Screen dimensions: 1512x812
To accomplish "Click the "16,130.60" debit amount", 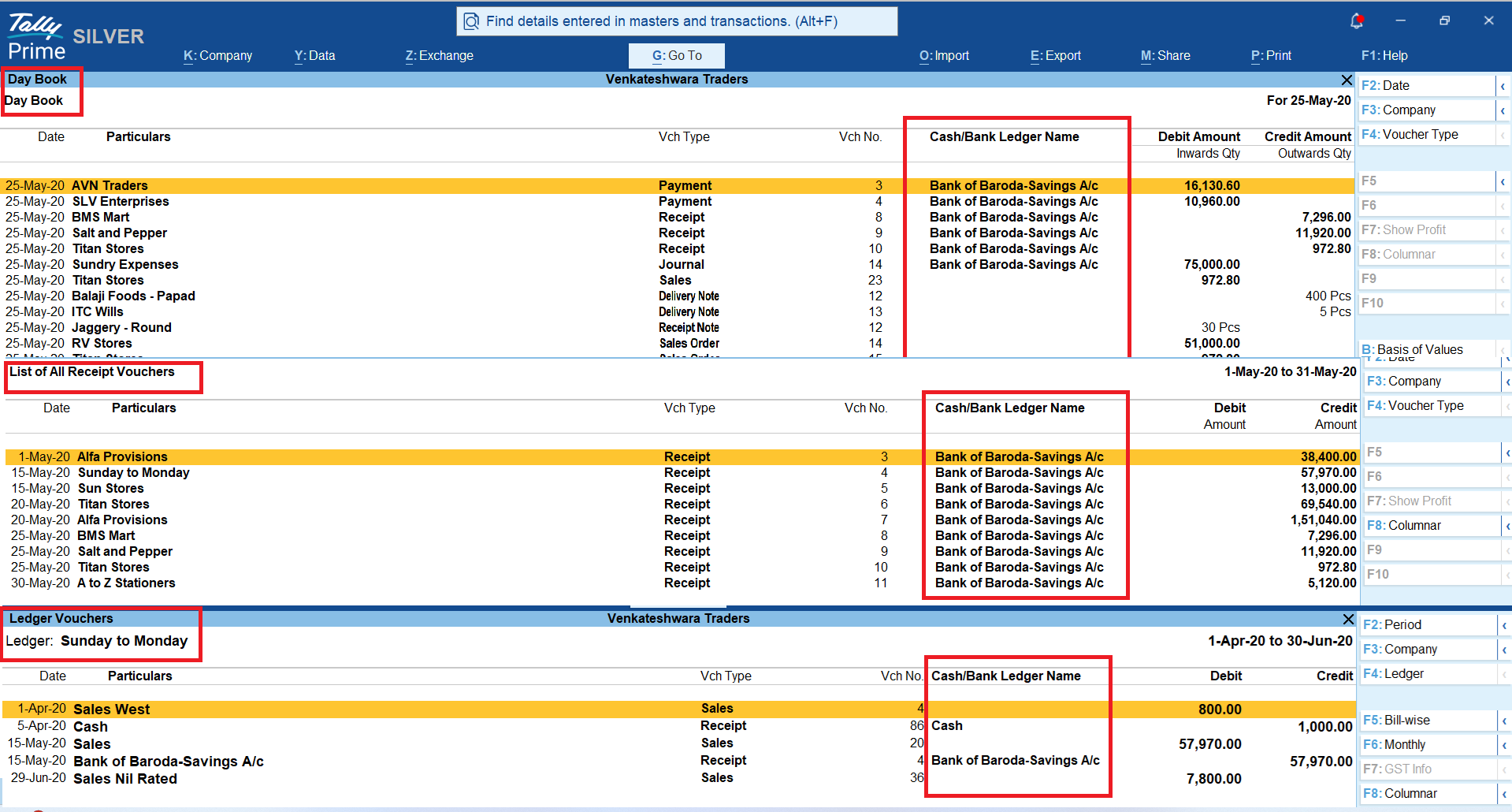I will pos(1212,186).
